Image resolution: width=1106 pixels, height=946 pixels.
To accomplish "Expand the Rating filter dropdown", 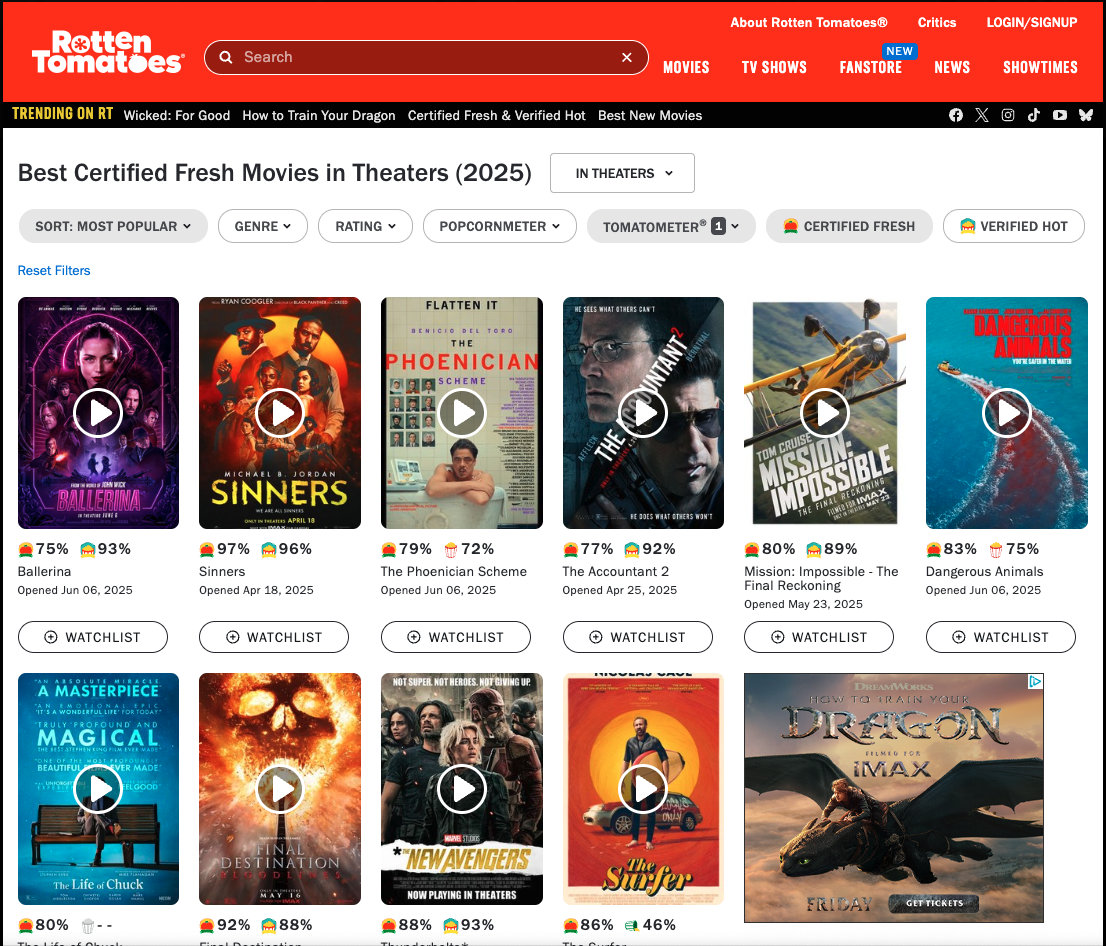I will tap(365, 226).
